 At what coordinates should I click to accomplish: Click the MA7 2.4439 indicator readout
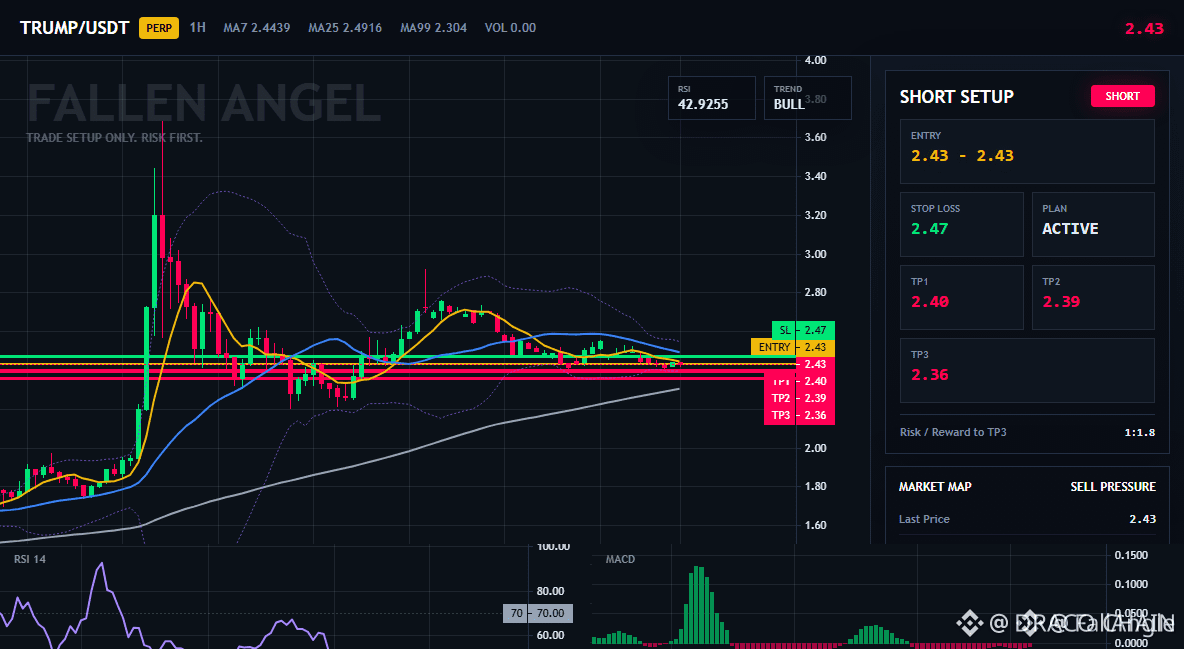coord(257,28)
